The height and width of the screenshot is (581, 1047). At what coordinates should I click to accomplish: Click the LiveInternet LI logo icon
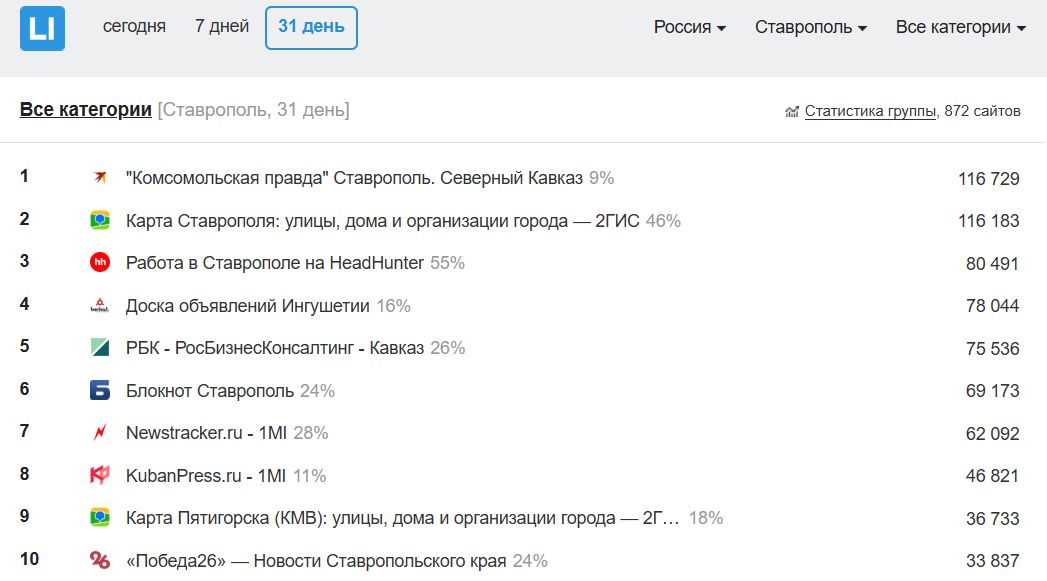(42, 28)
